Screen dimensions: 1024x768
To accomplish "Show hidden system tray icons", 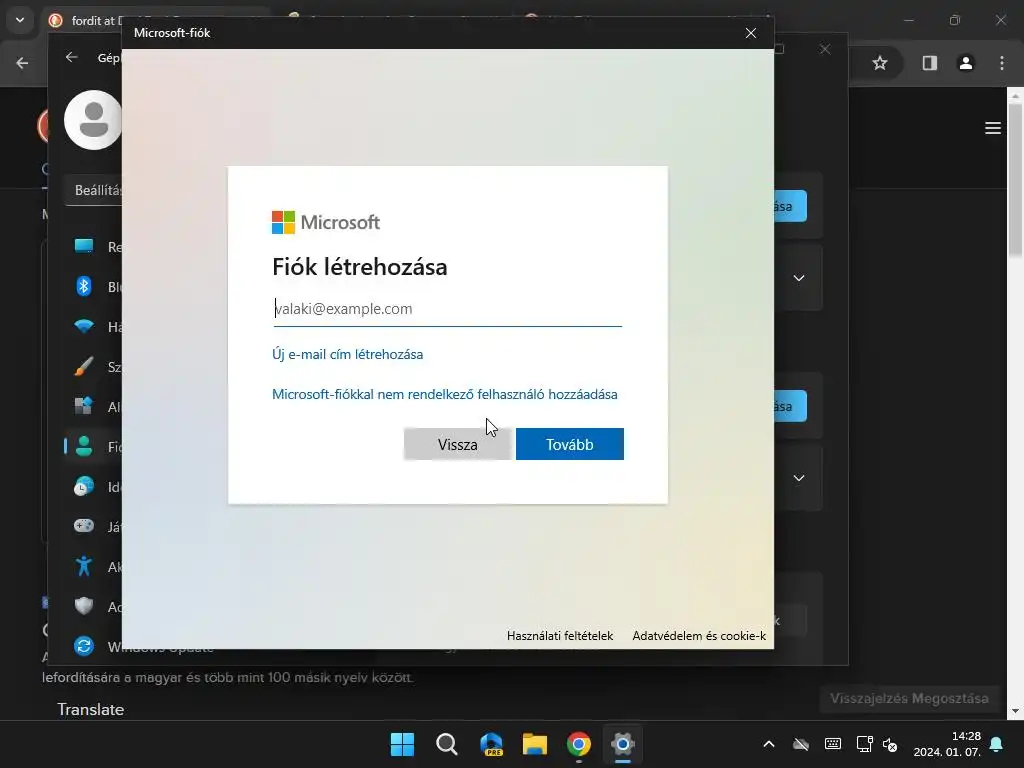I will [769, 744].
